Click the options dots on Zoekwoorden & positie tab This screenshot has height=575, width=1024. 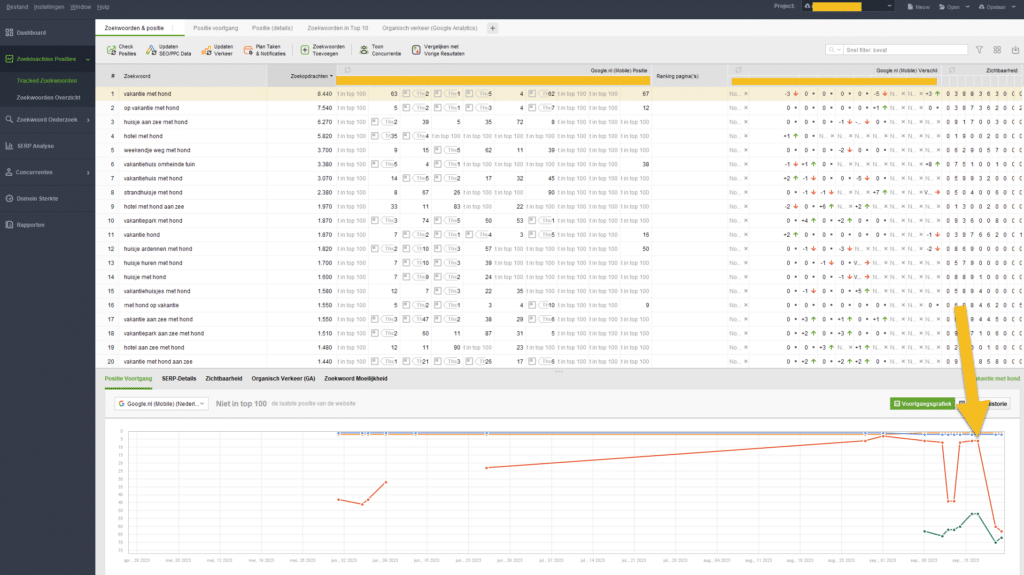pyautogui.click(x=173, y=28)
